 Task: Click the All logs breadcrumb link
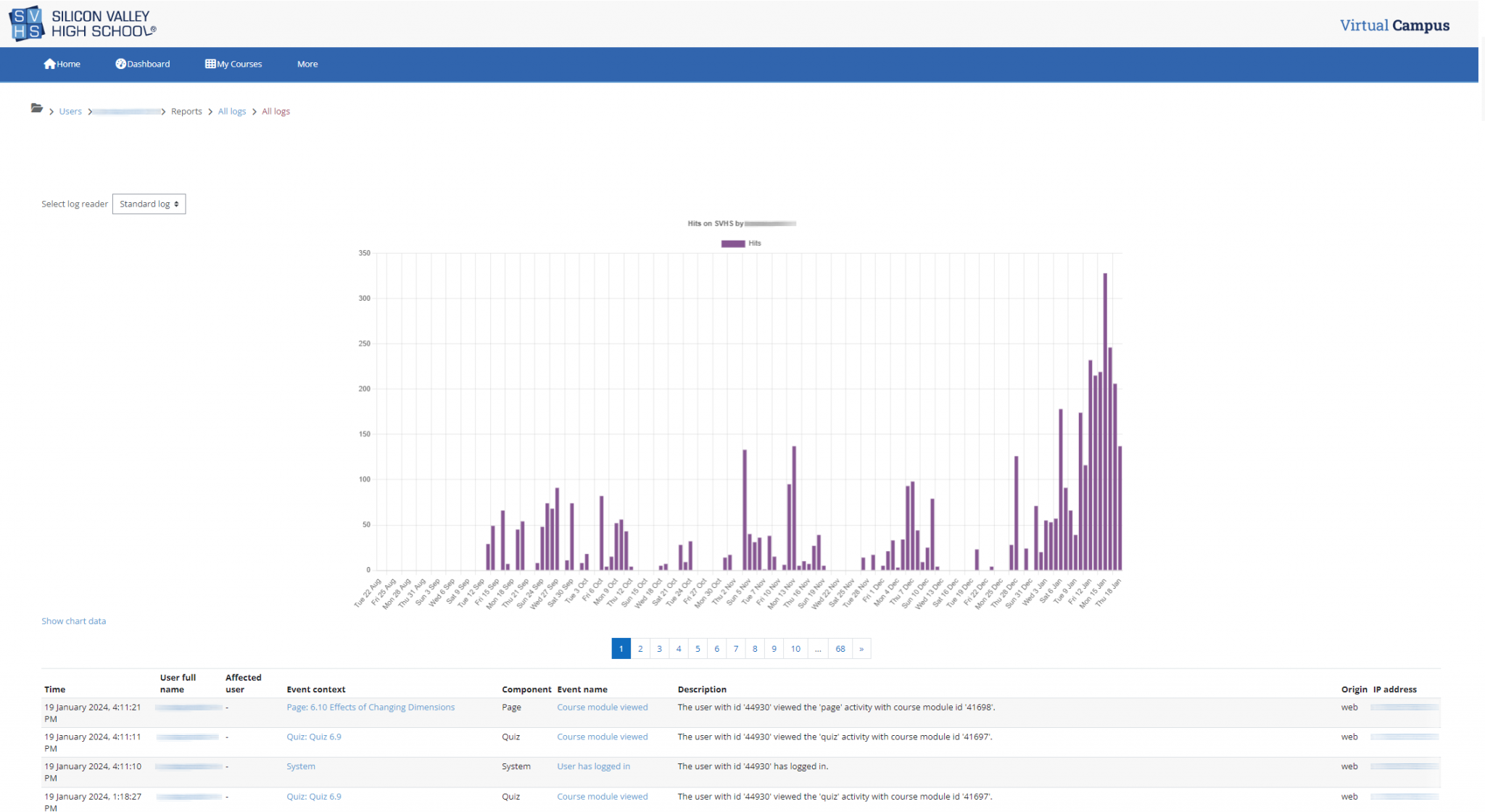click(x=232, y=111)
